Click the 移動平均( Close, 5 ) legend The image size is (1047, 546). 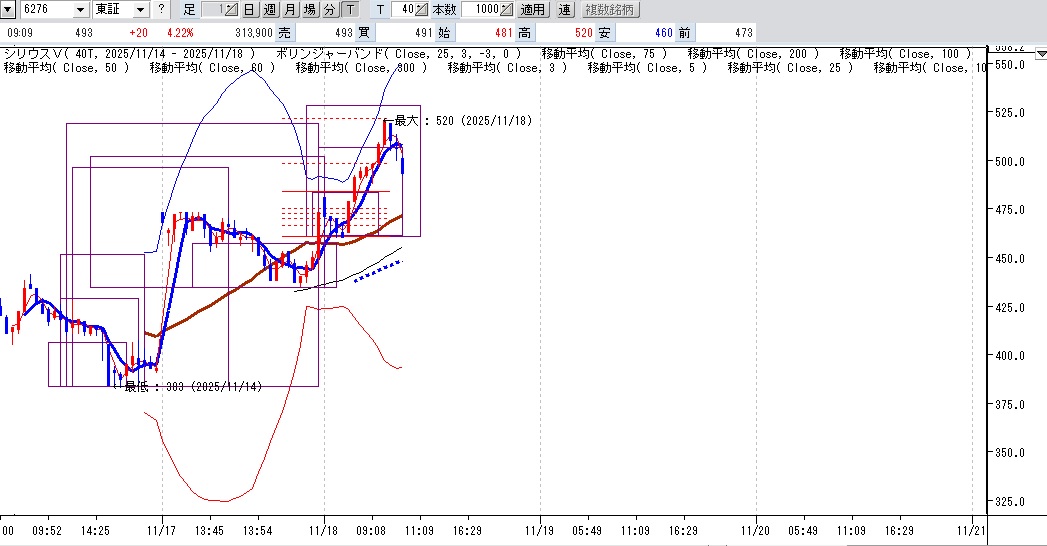647,68
